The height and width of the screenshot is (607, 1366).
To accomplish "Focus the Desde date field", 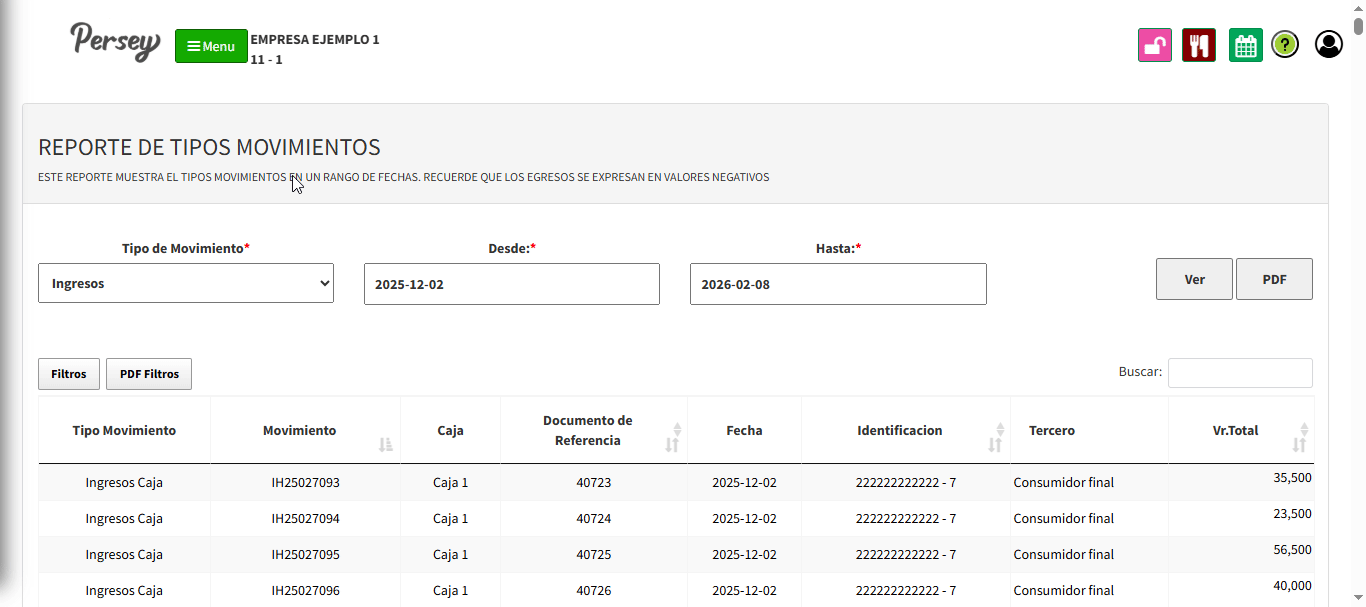I will pyautogui.click(x=511, y=284).
